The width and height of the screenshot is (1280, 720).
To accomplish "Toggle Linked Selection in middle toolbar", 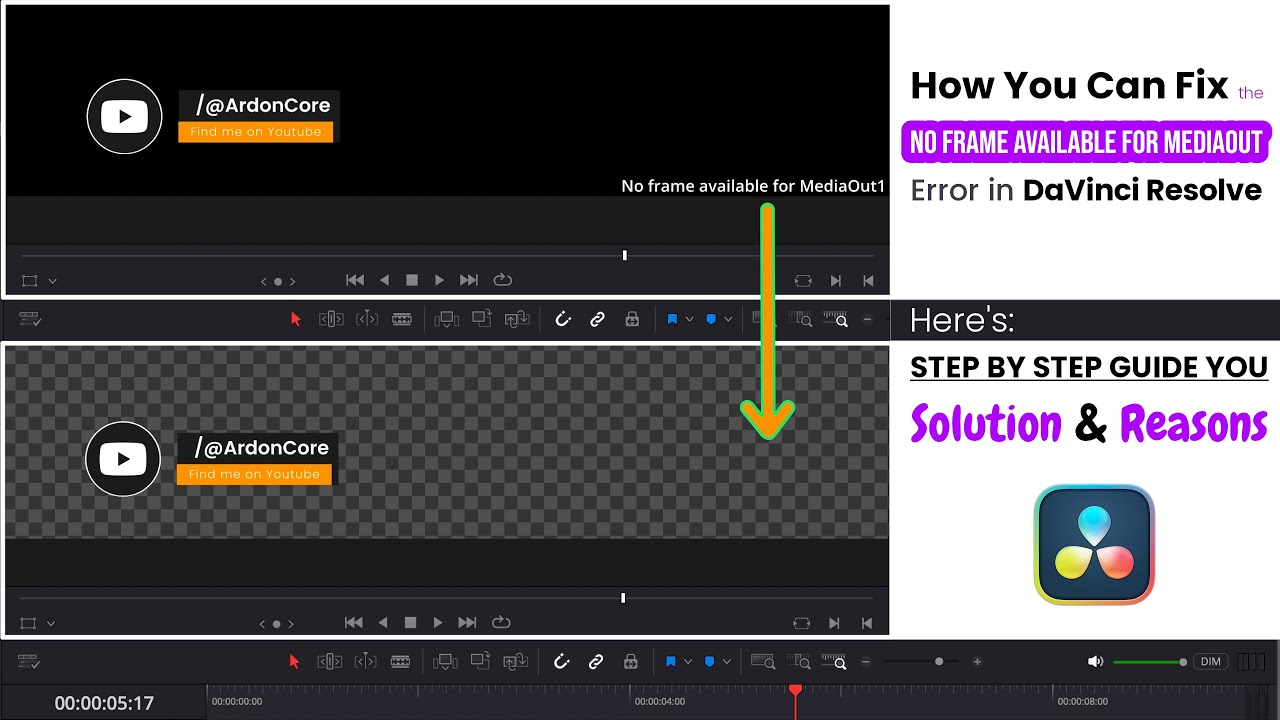I will (x=597, y=319).
